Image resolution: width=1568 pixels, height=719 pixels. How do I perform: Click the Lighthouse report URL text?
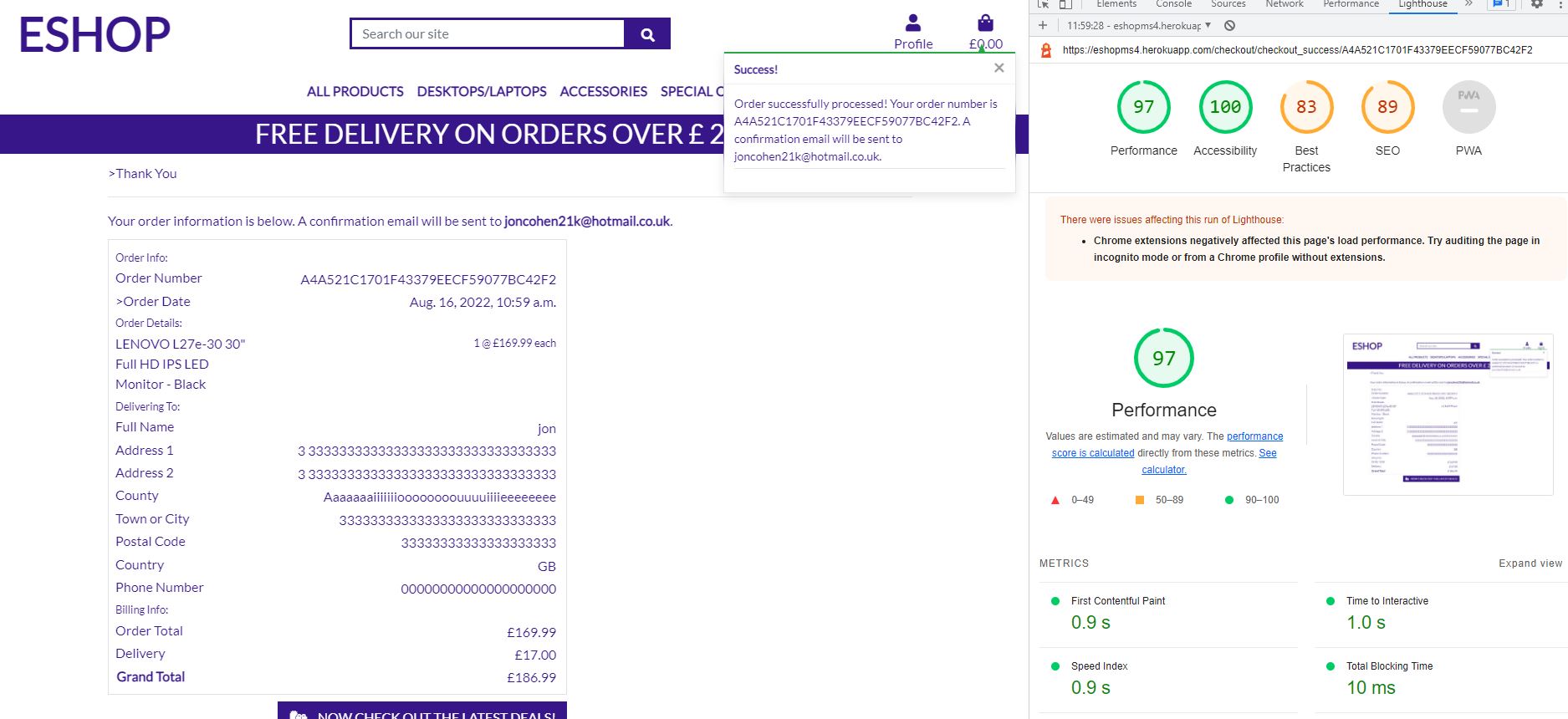[1297, 50]
